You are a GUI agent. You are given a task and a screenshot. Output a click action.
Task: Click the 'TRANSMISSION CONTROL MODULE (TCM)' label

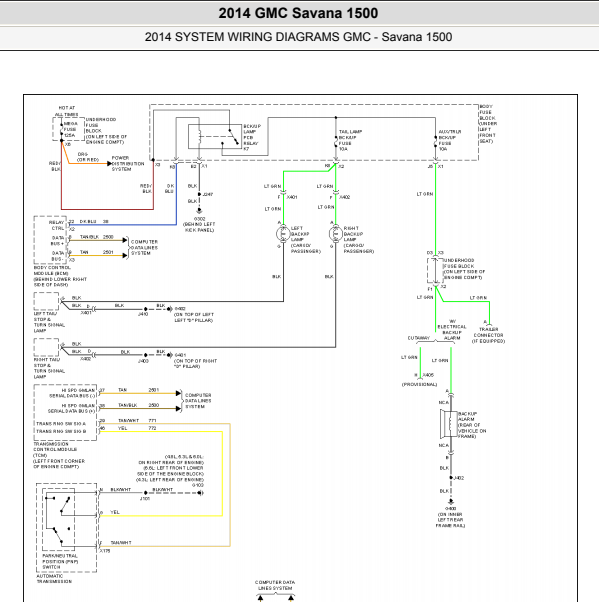click(x=55, y=450)
